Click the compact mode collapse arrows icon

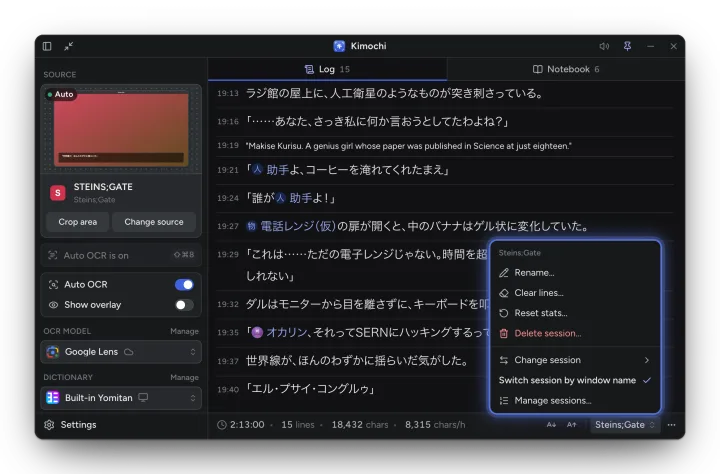coord(69,46)
